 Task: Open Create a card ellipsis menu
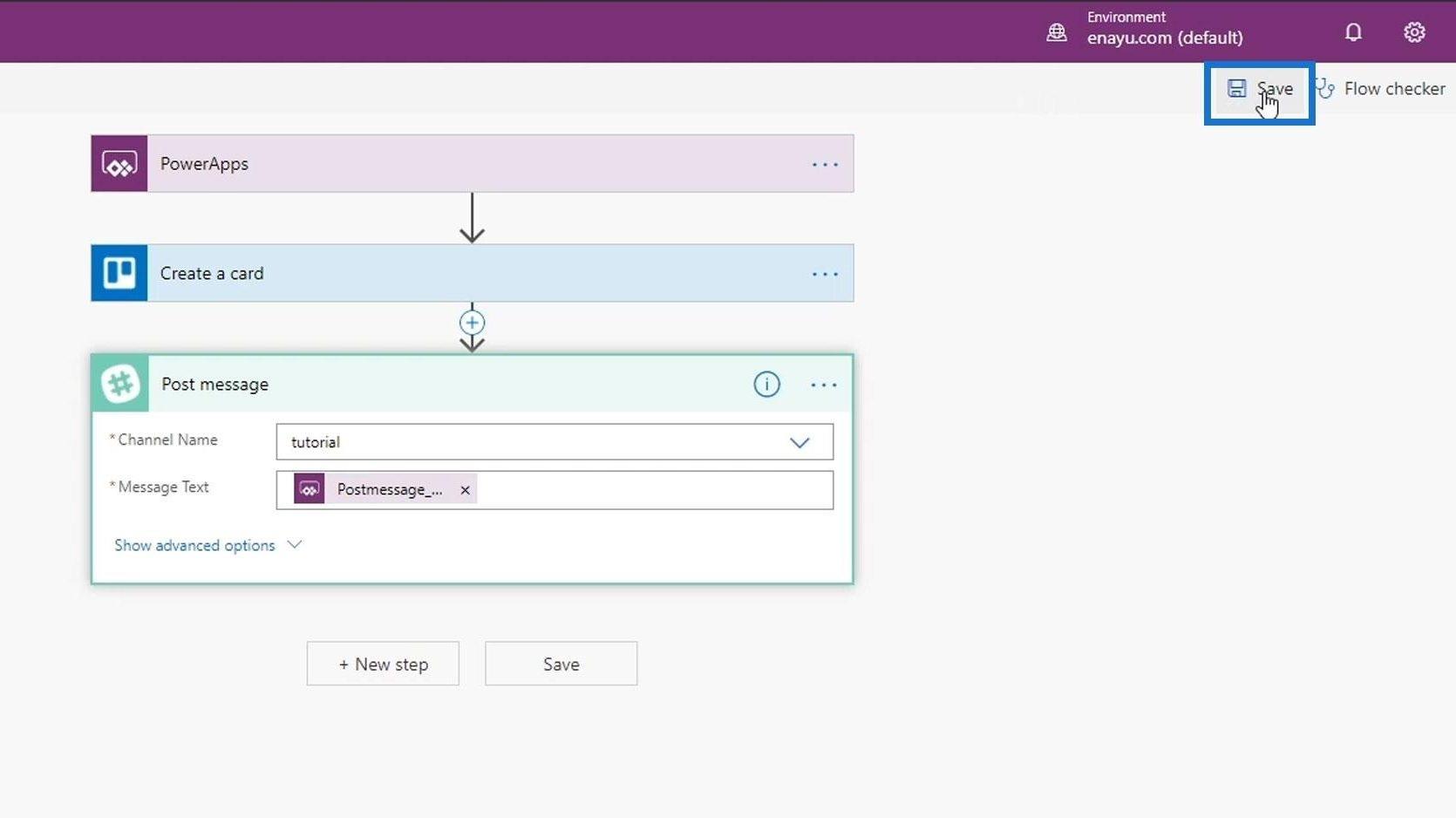pos(825,274)
